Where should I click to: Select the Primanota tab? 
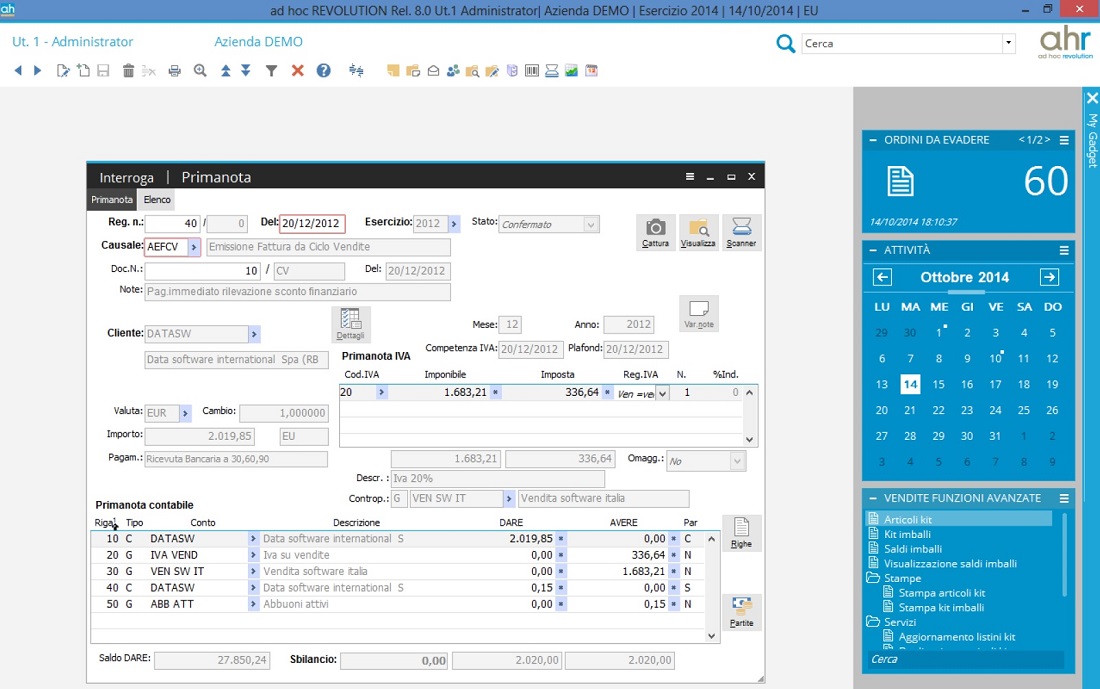(x=111, y=200)
